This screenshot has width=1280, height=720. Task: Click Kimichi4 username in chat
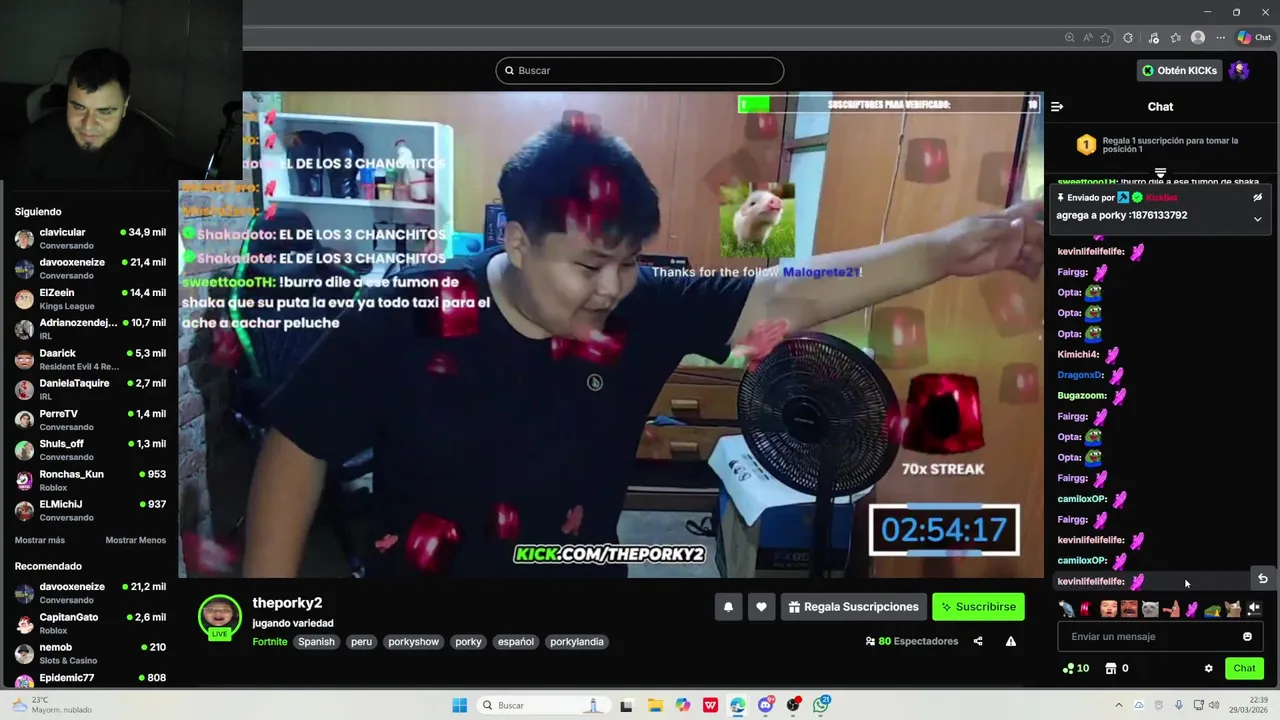(x=1077, y=354)
